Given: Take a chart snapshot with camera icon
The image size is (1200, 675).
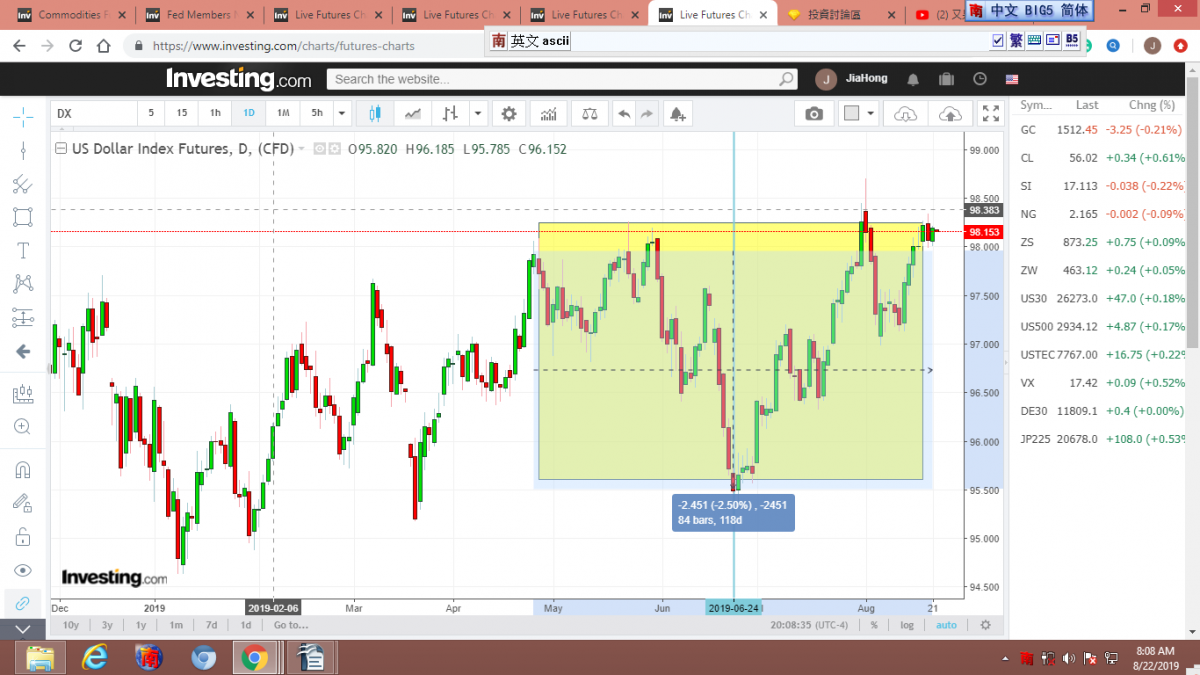Looking at the screenshot, I should point(814,114).
